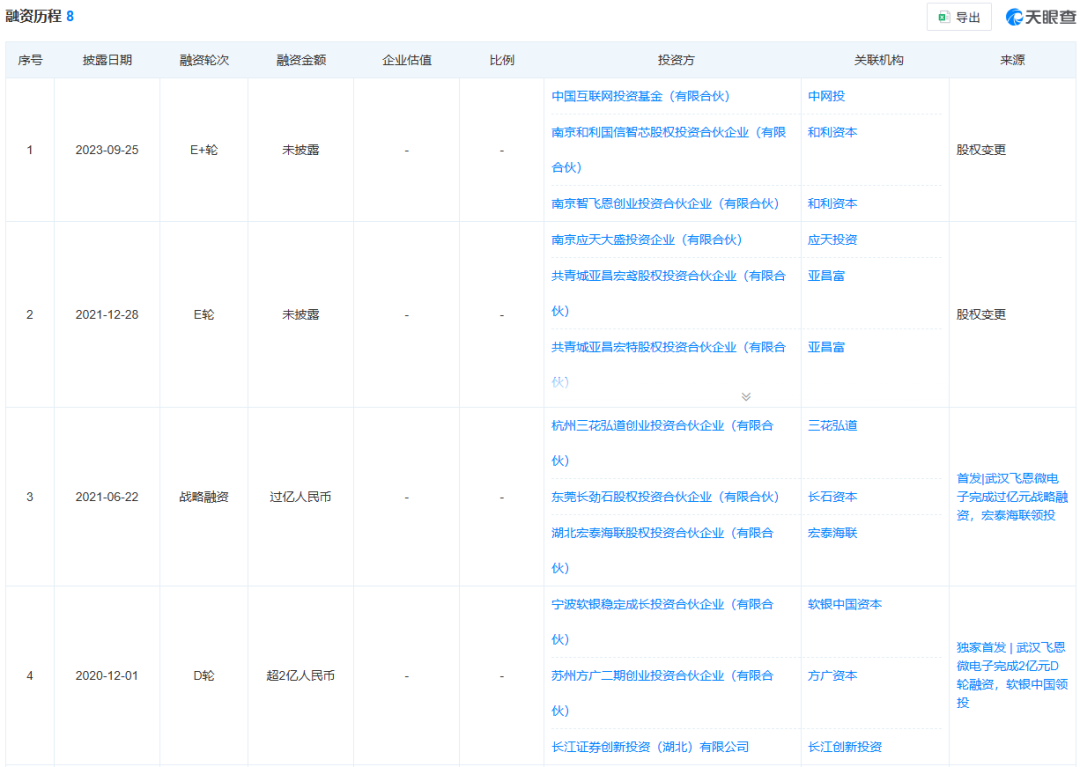
Task: Open source article 首发|武汉飞恩微电子完成过亿元战略融资
Action: [x=1012, y=496]
